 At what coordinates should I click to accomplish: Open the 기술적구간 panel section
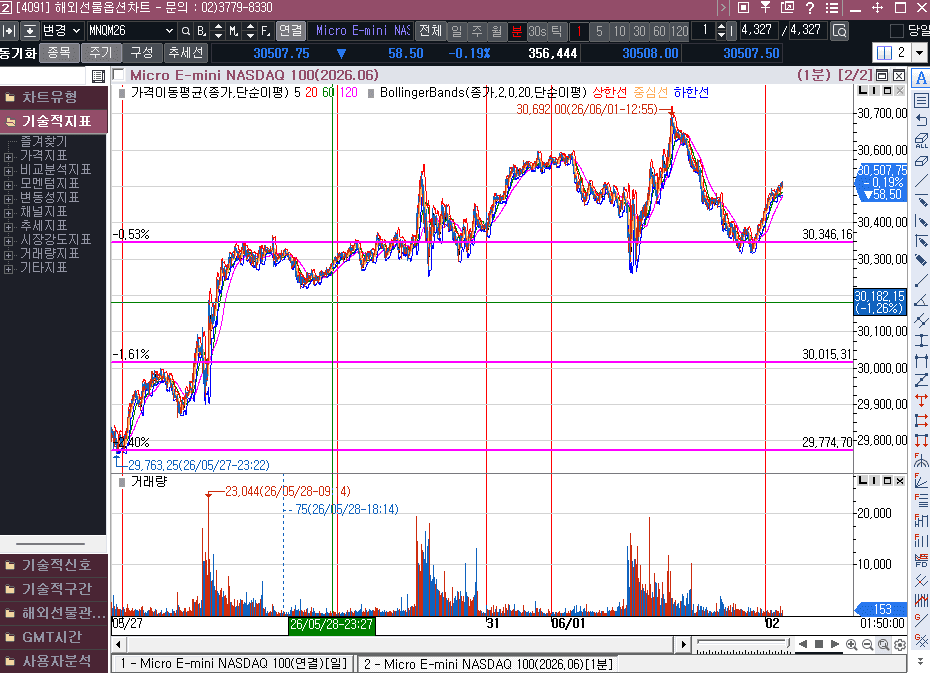[x=53, y=589]
